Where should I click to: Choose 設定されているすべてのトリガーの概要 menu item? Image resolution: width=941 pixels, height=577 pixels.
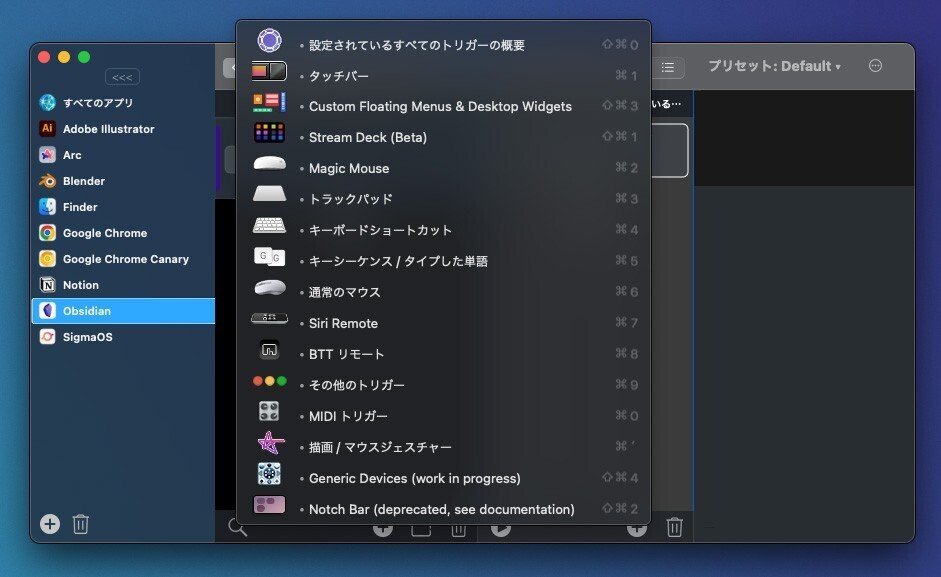(x=443, y=45)
